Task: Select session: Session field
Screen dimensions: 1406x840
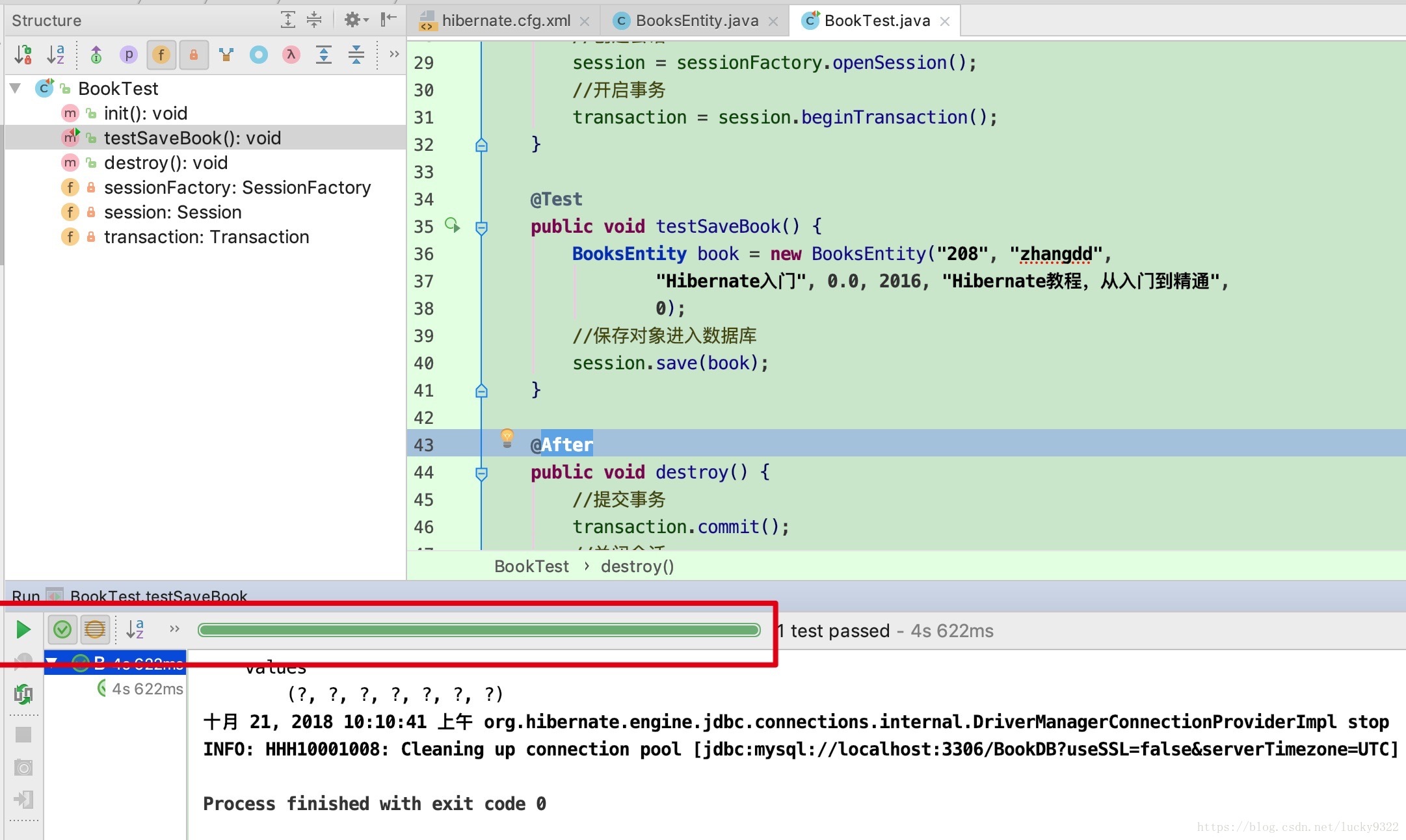Action: [x=173, y=212]
